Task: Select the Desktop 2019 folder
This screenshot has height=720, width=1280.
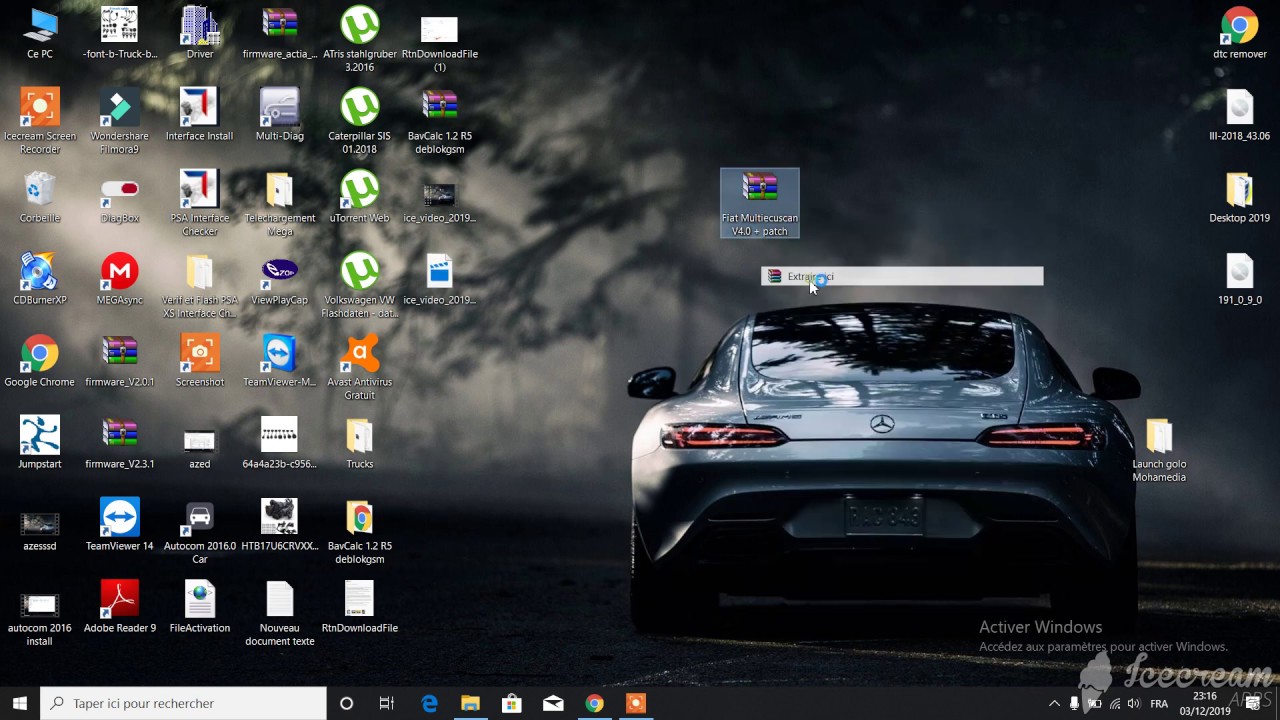Action: (1240, 197)
